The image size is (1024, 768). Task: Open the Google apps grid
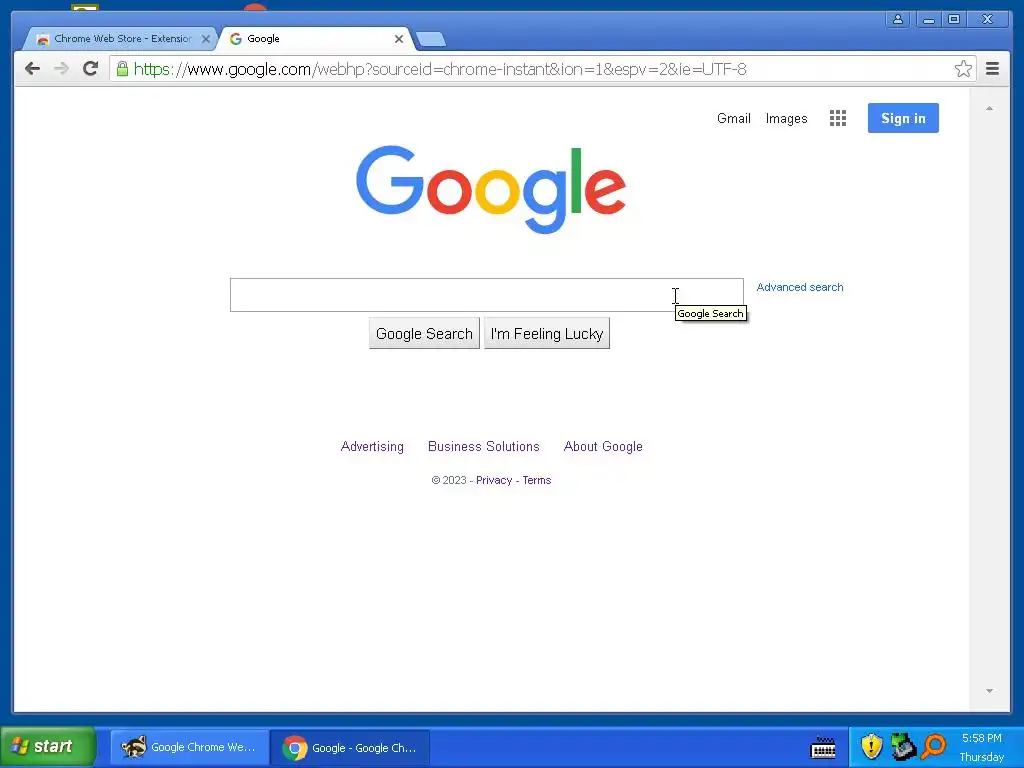click(837, 118)
